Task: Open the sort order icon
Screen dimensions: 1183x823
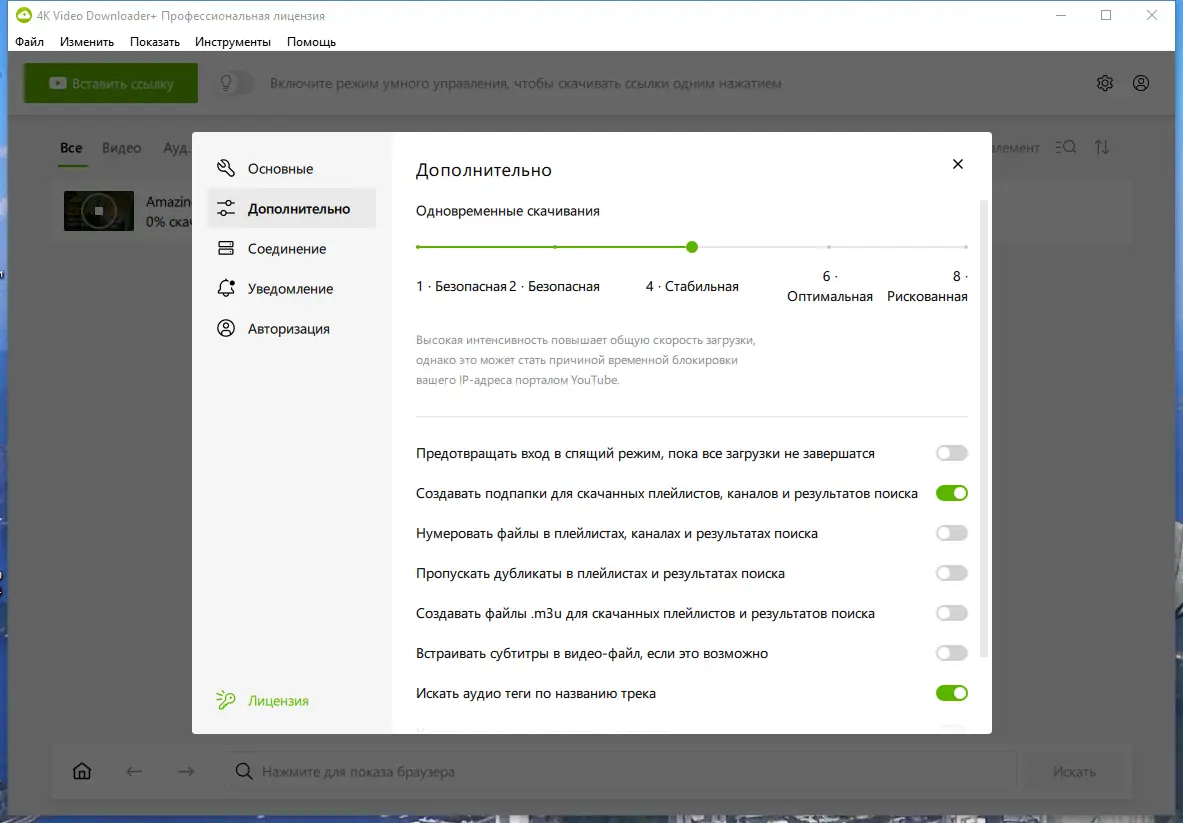Action: pyautogui.click(x=1102, y=147)
